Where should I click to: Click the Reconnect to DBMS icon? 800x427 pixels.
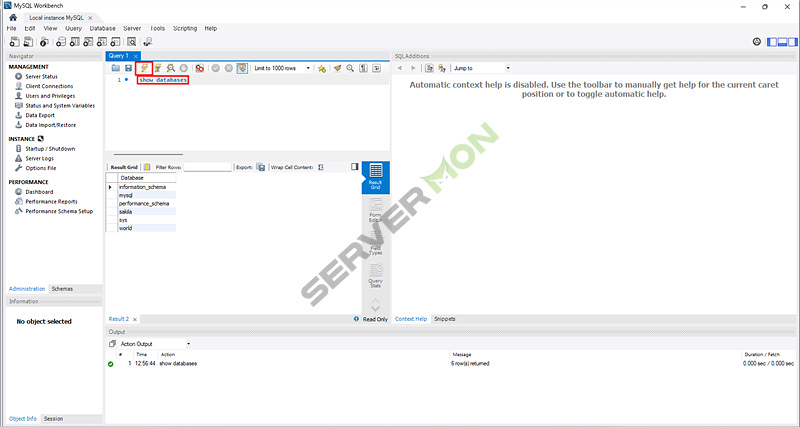click(x=148, y=42)
